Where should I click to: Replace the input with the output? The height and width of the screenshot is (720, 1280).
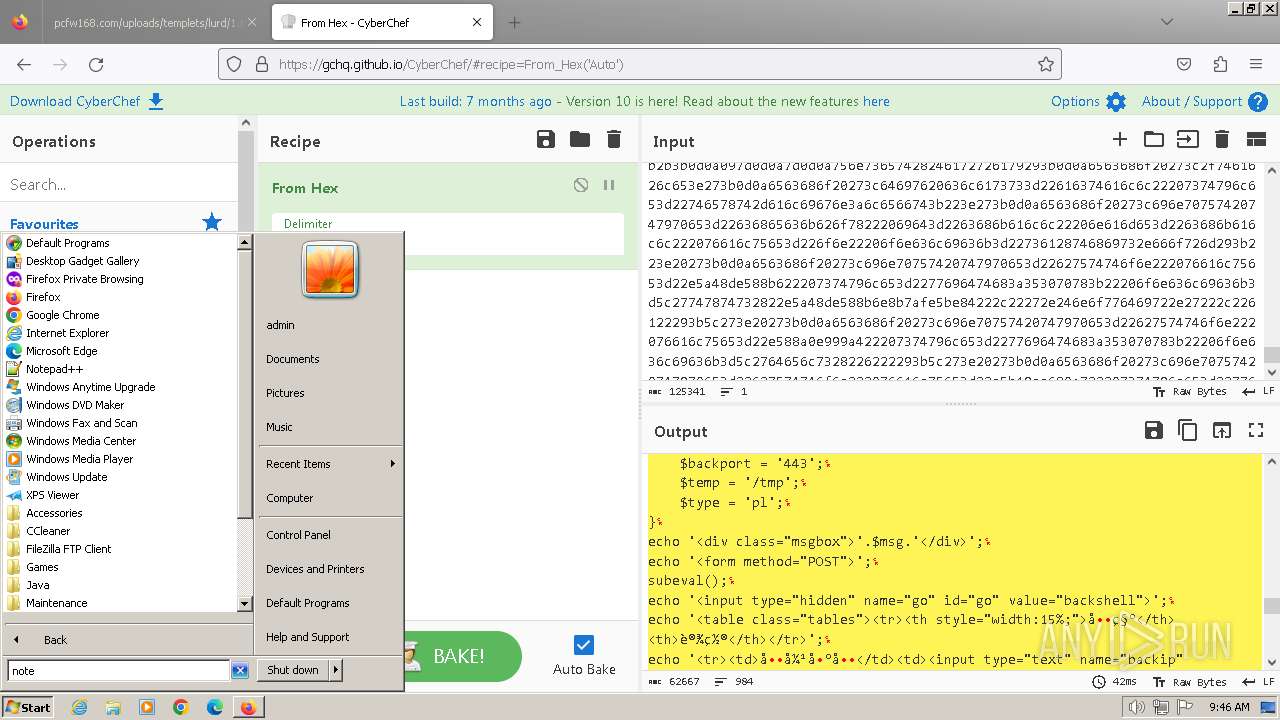[x=1222, y=430]
